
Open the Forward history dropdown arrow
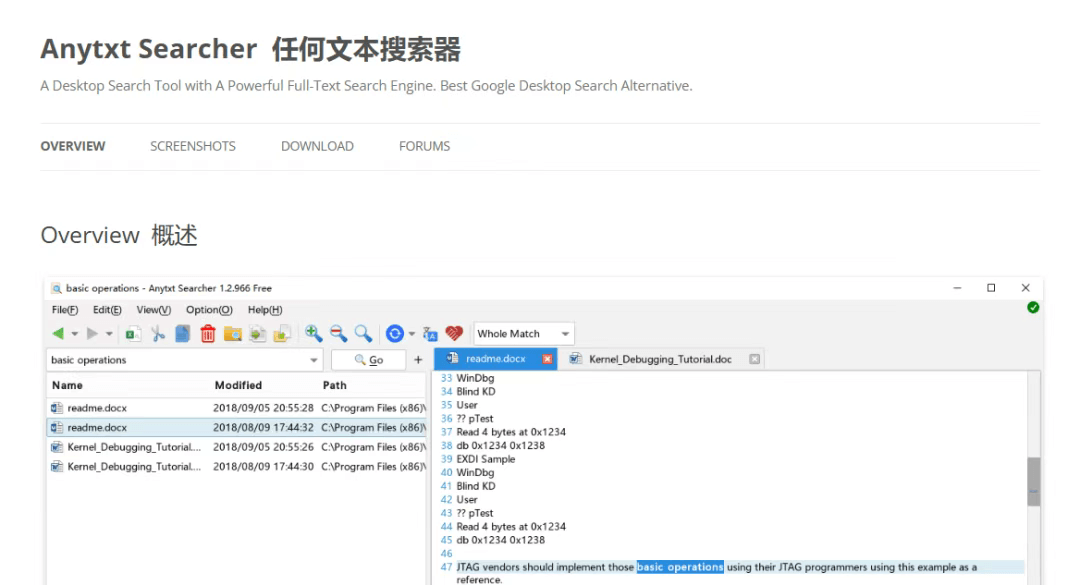pyautogui.click(x=109, y=334)
